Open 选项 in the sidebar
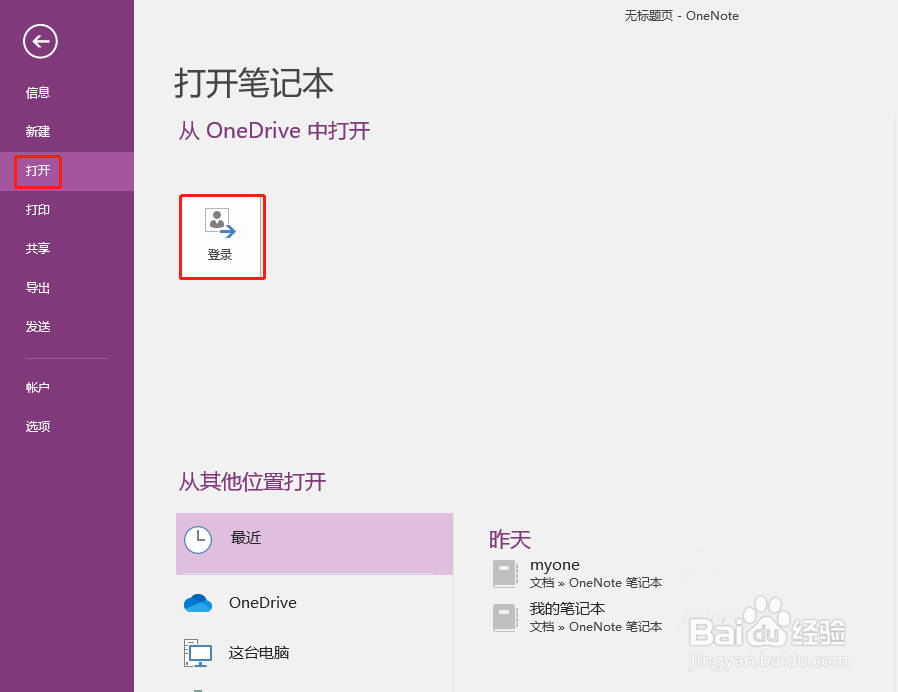 click(x=38, y=427)
